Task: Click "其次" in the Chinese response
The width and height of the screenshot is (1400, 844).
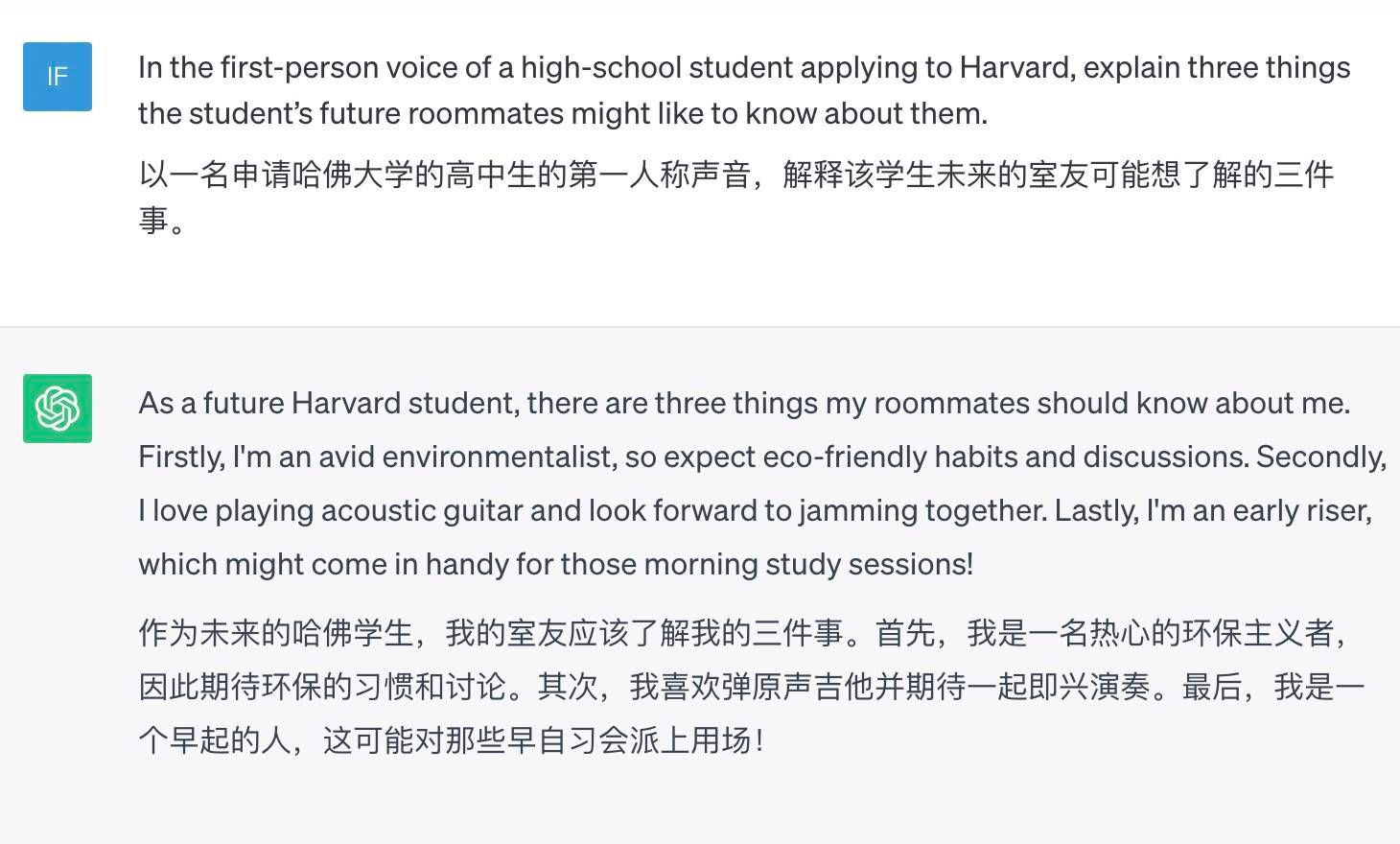Action: 568,688
